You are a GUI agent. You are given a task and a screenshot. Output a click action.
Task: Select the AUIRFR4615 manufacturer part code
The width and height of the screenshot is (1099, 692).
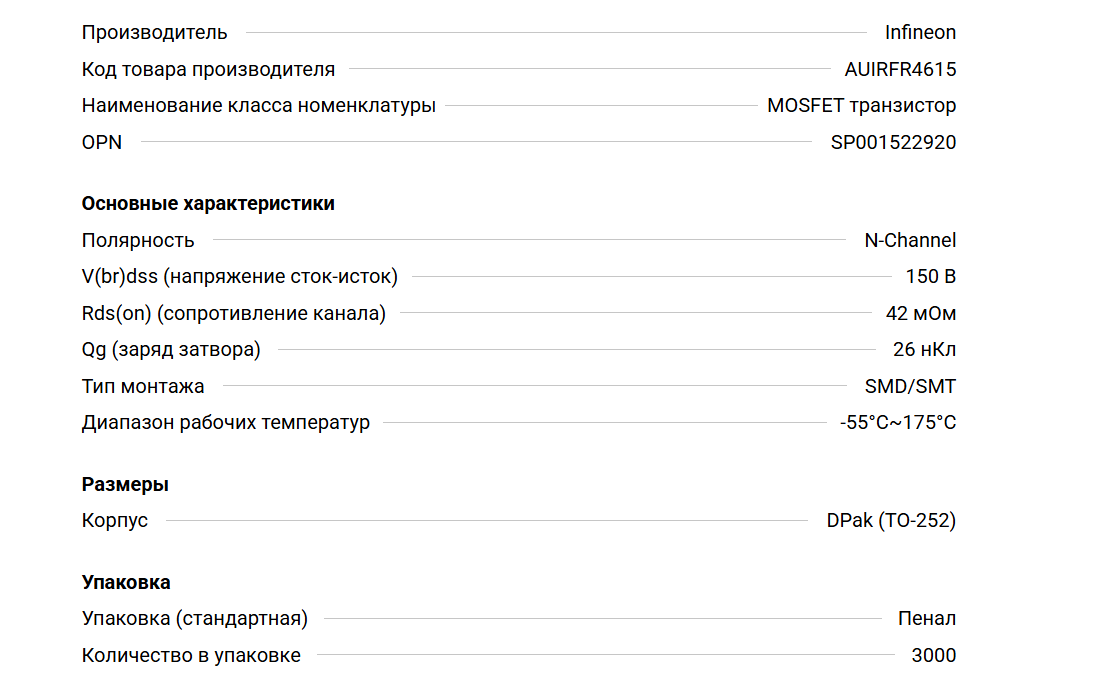(x=900, y=69)
